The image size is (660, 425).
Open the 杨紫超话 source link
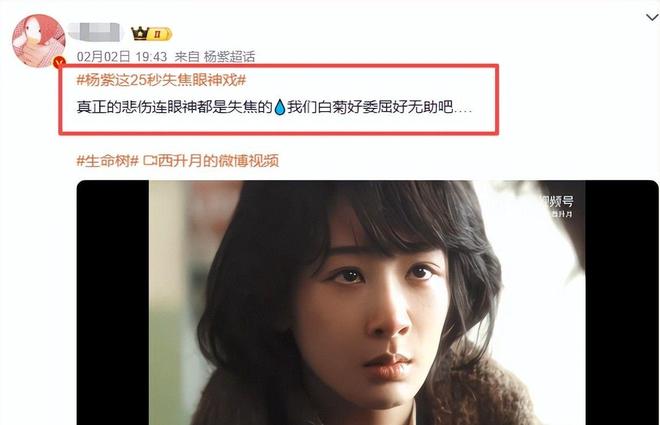coord(229,56)
